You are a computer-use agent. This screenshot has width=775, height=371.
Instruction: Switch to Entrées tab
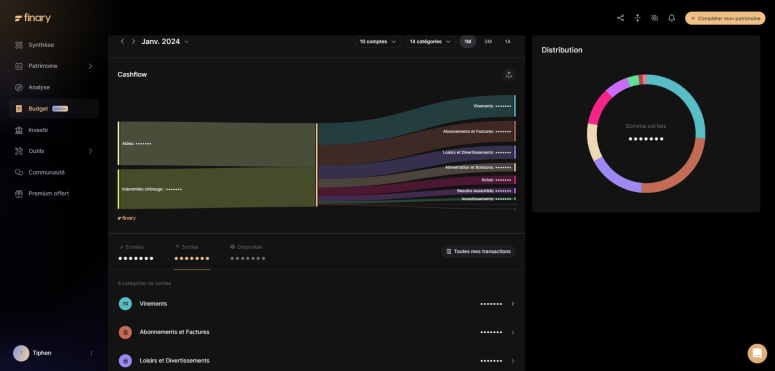pyautogui.click(x=136, y=253)
